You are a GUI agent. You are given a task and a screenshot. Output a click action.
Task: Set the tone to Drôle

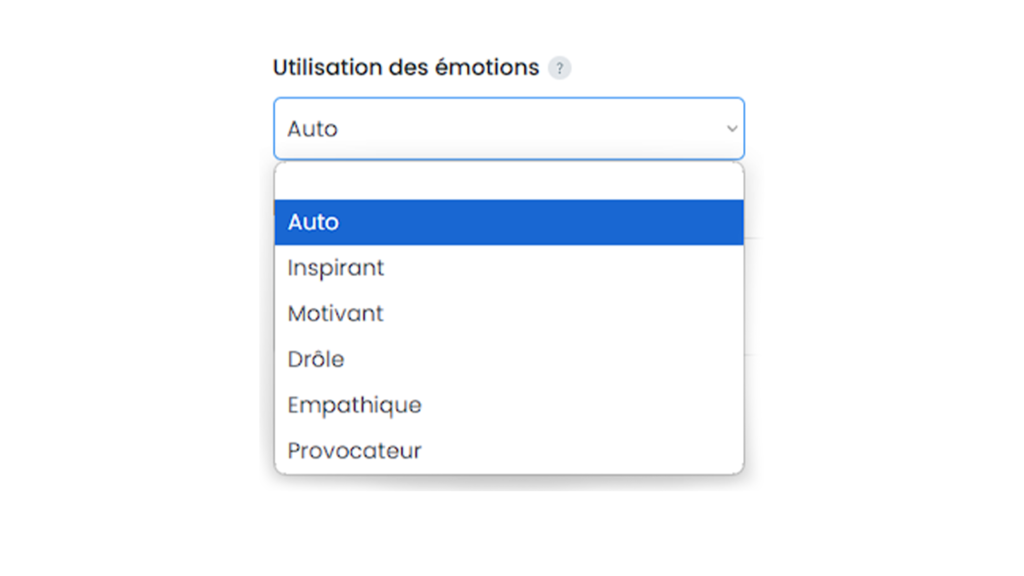tap(509, 359)
